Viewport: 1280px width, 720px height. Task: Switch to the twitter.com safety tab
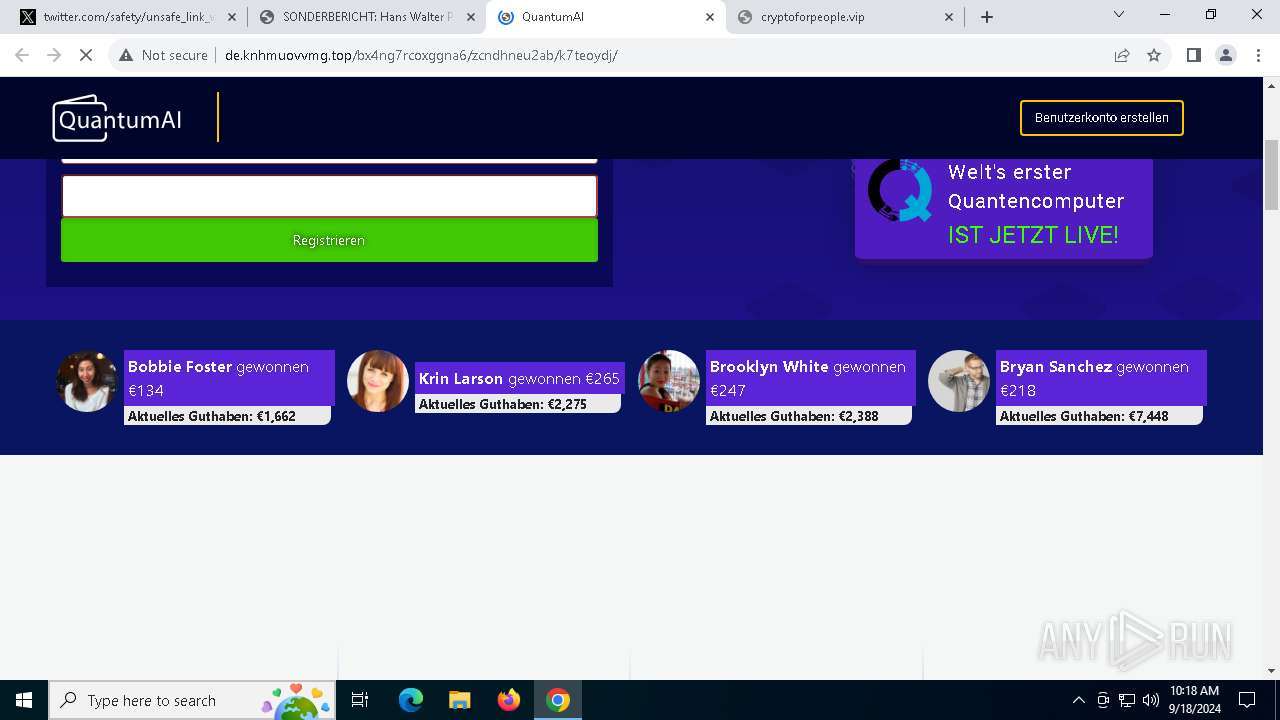click(128, 17)
